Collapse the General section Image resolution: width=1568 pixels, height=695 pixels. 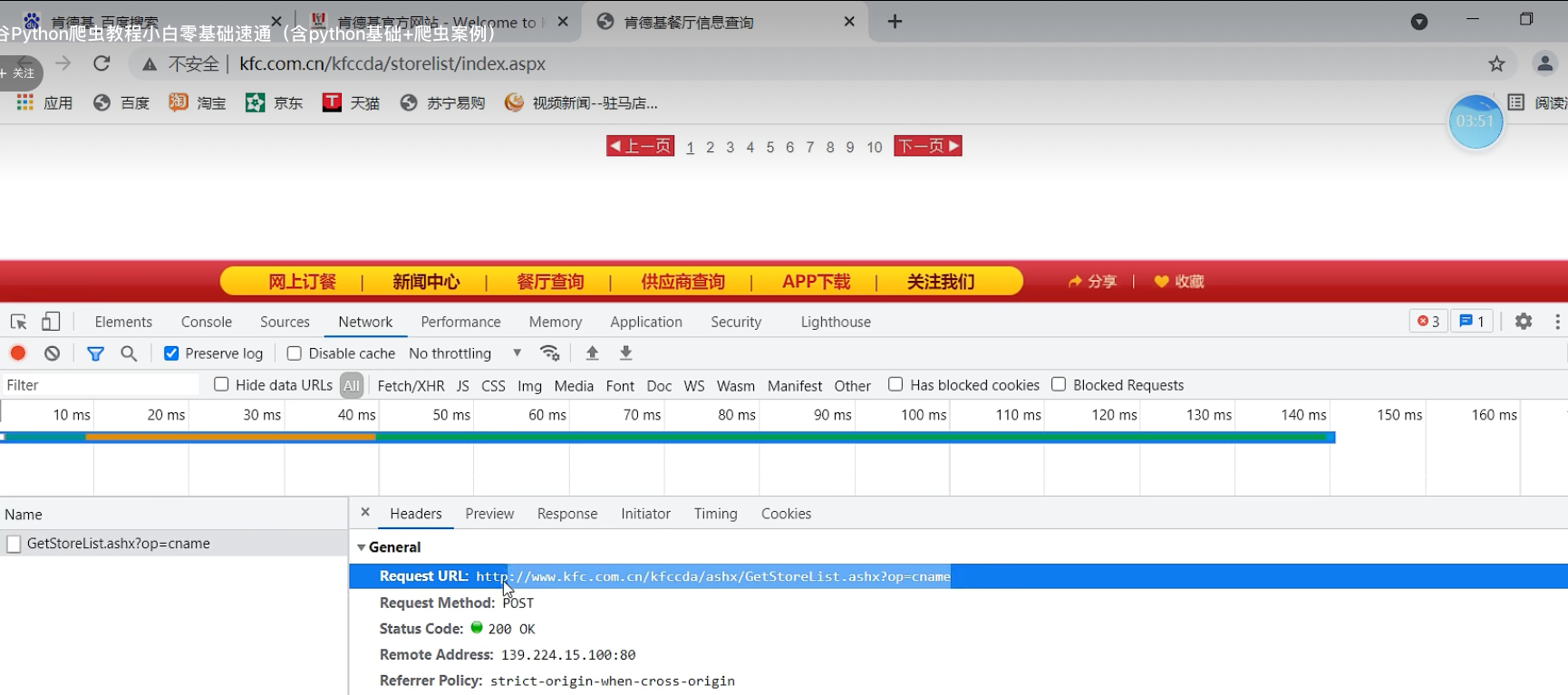point(362,547)
